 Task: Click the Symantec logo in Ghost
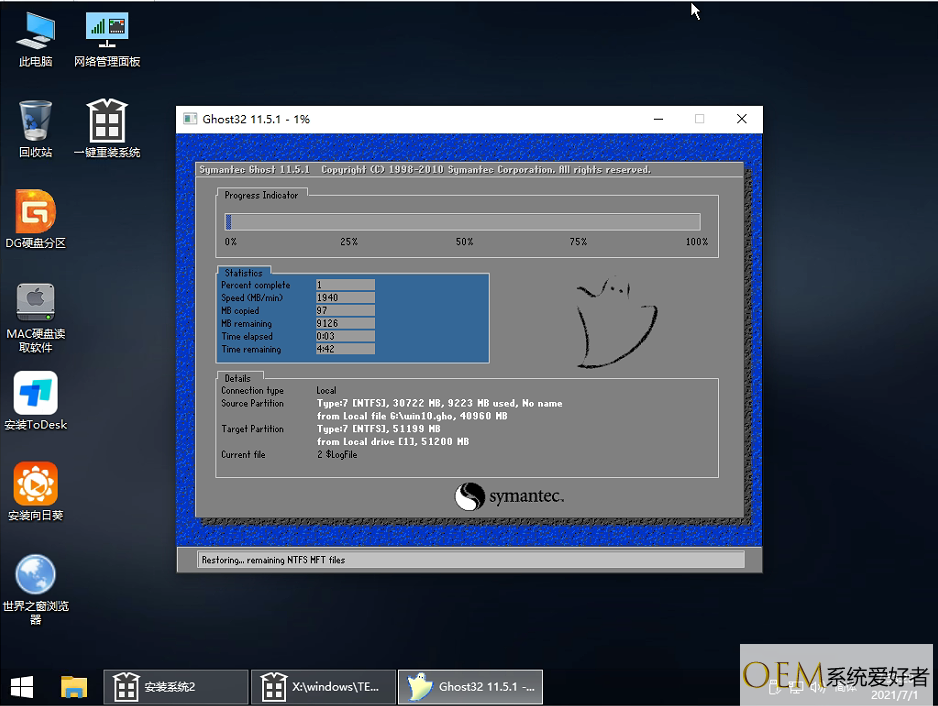coord(510,497)
